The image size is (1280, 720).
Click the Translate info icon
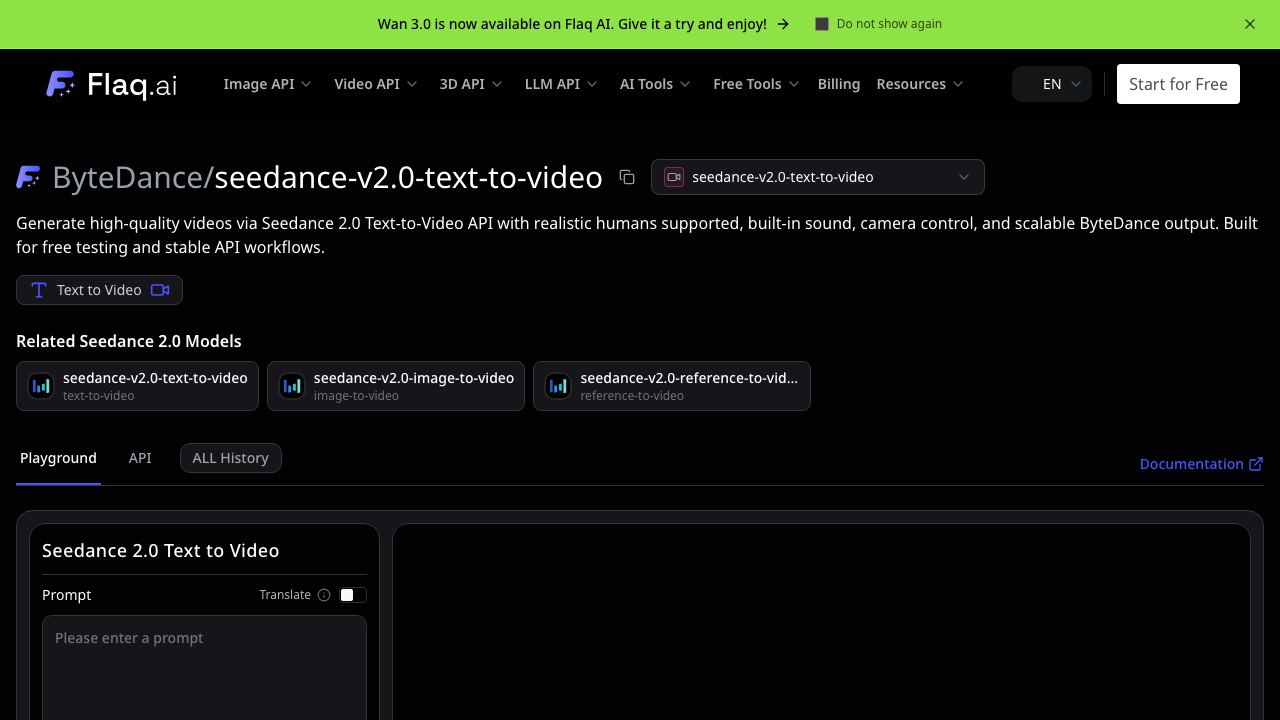pos(324,595)
